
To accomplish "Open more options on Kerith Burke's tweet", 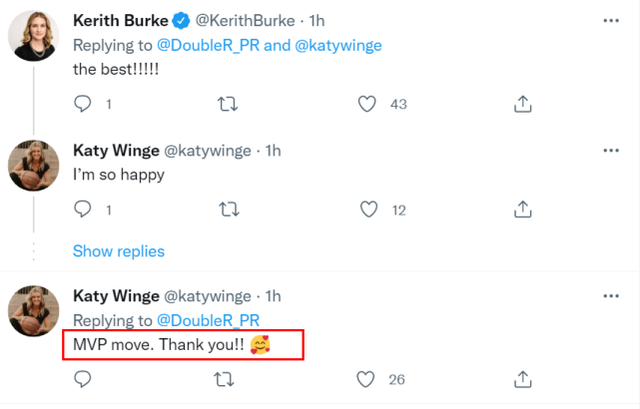I will pyautogui.click(x=611, y=19).
